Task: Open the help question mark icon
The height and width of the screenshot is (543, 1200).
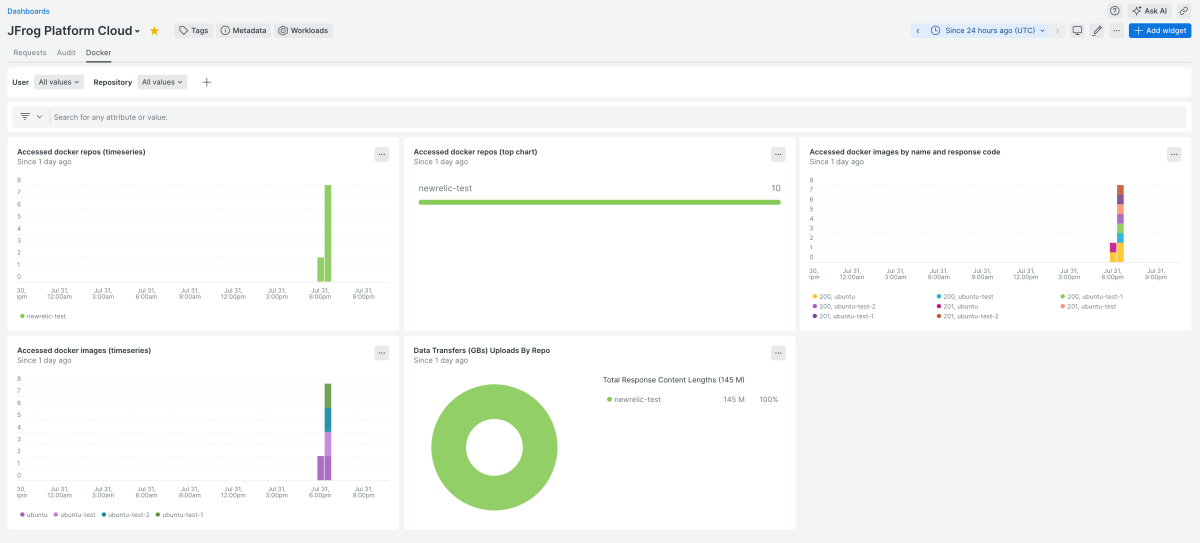Action: coord(1115,10)
